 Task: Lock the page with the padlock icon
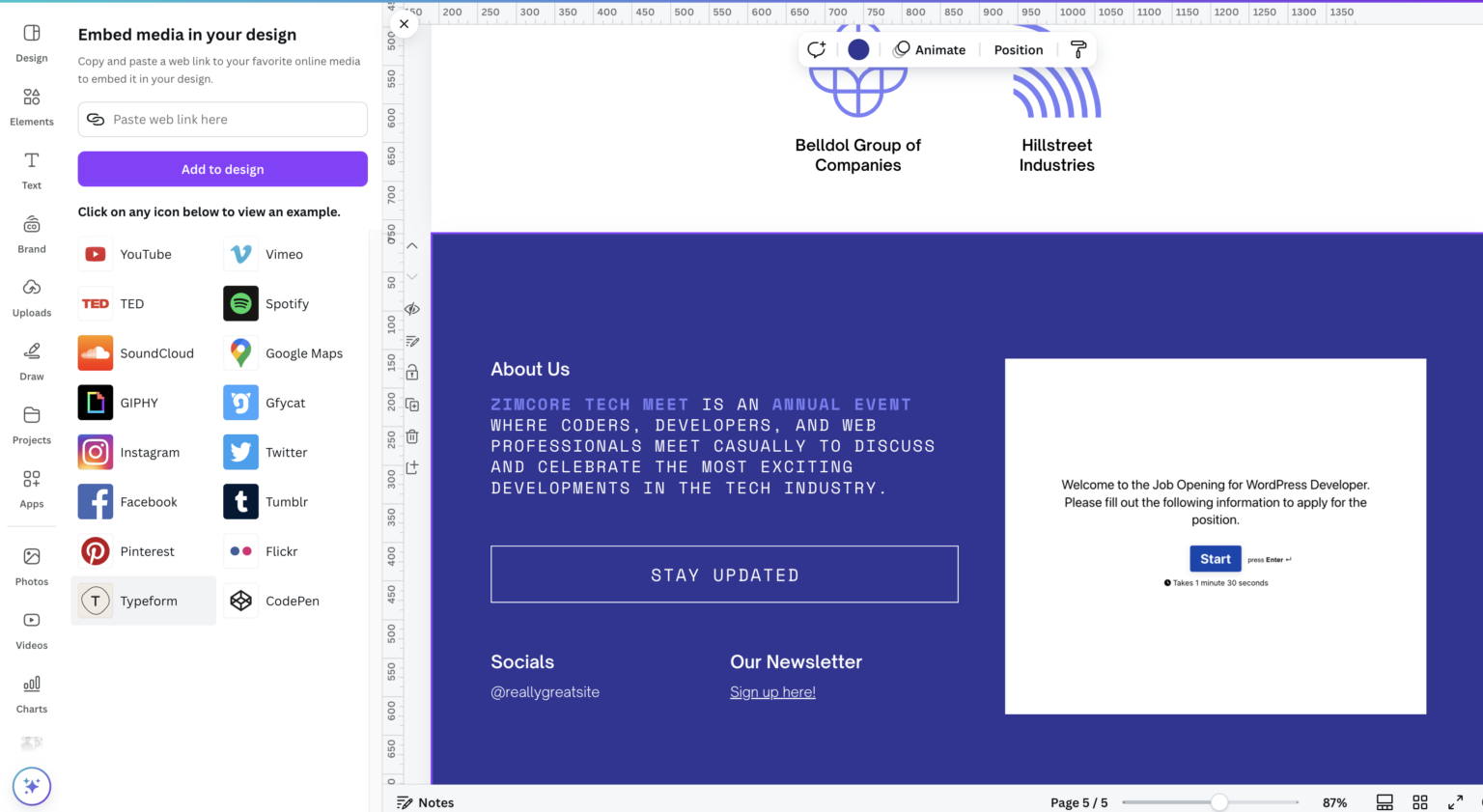[412, 373]
